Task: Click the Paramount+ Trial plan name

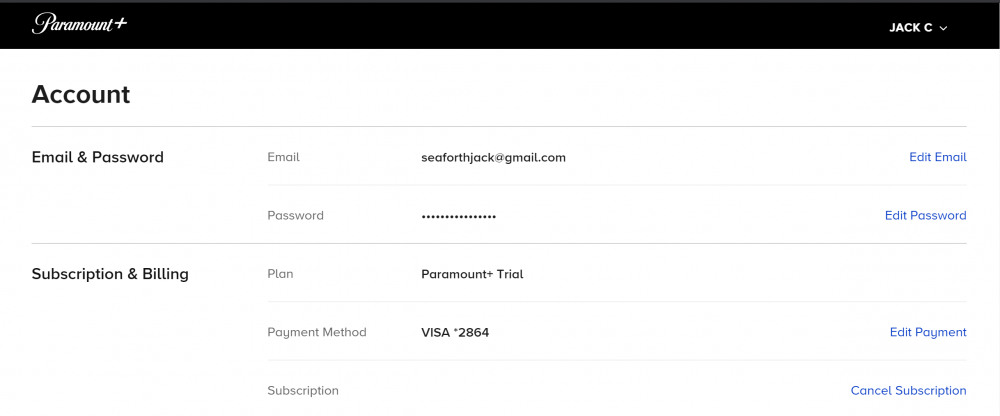Action: pos(472,274)
